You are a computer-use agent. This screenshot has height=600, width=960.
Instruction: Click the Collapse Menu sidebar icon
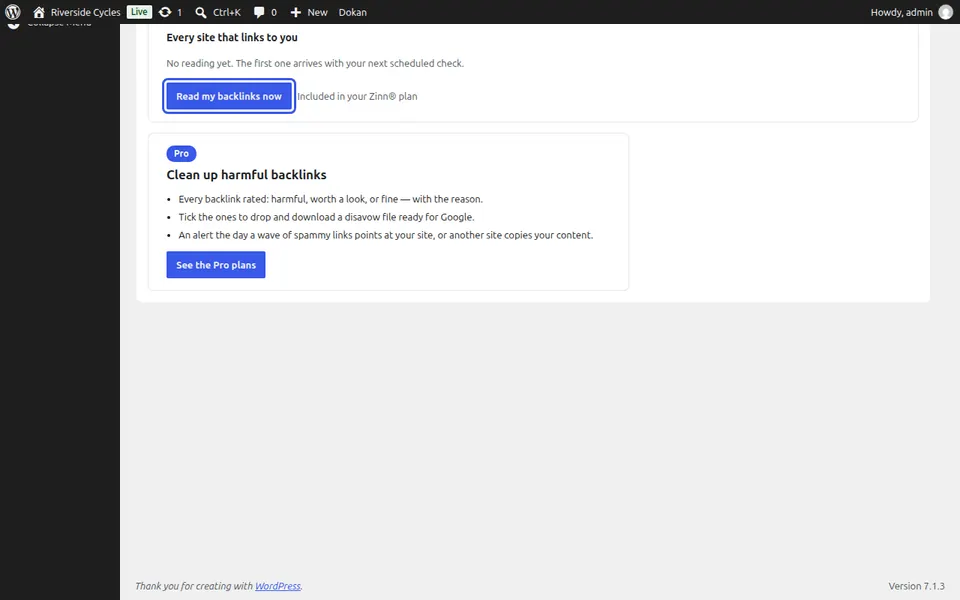tap(13, 26)
